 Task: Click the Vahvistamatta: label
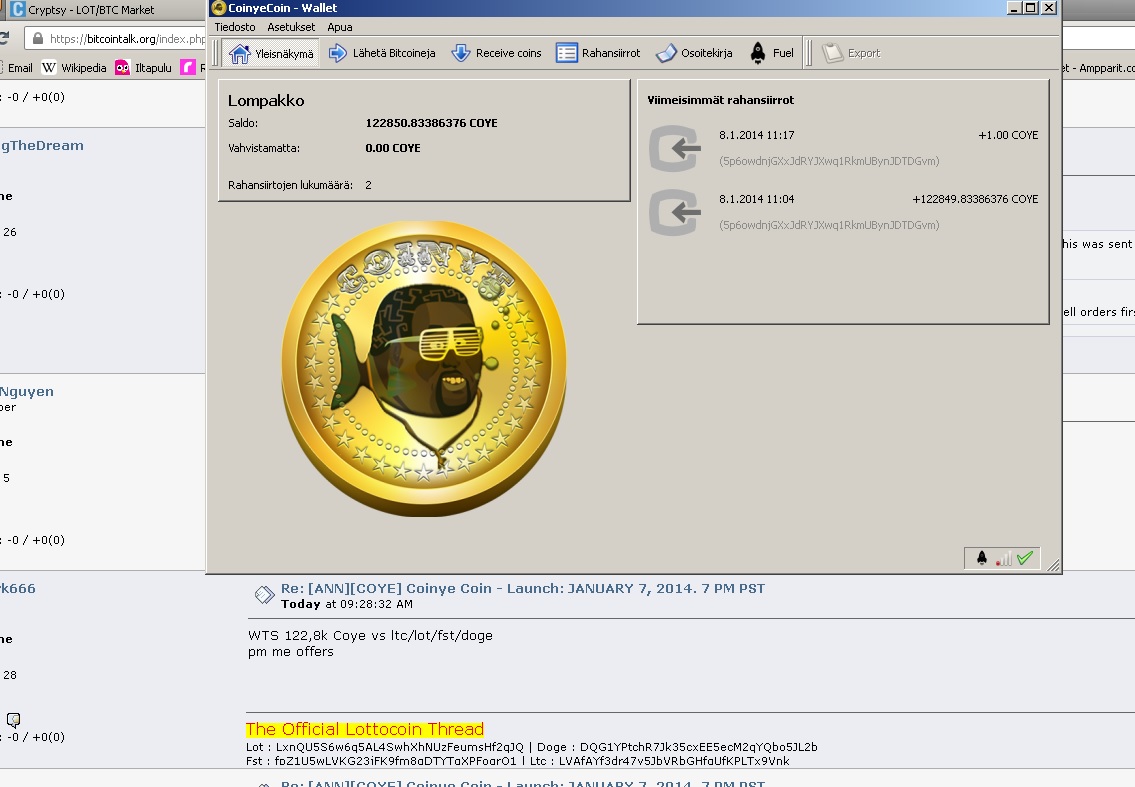click(x=263, y=148)
